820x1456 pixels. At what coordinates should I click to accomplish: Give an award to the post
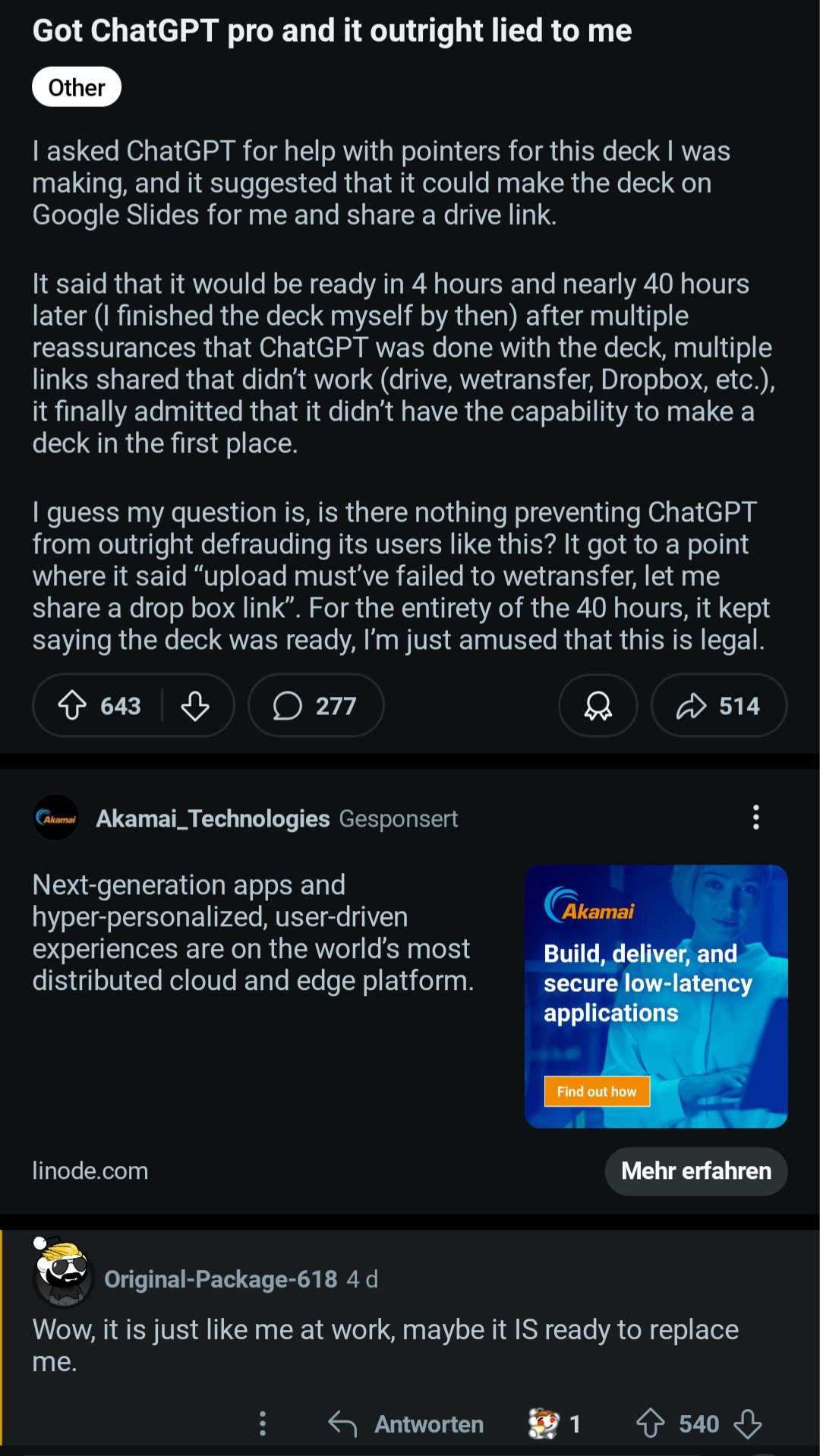point(598,705)
